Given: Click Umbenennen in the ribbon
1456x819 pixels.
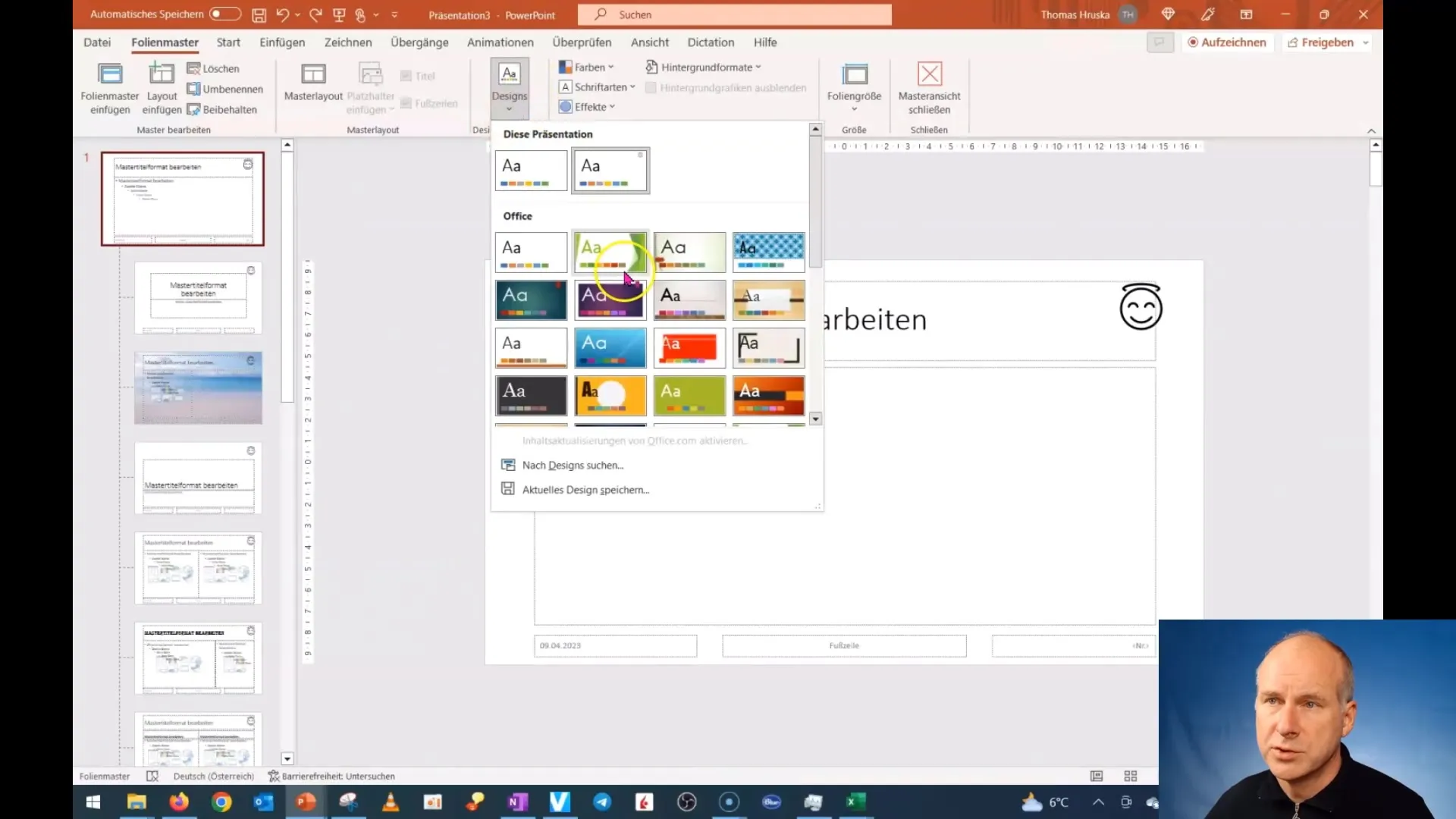Looking at the screenshot, I should tap(225, 89).
